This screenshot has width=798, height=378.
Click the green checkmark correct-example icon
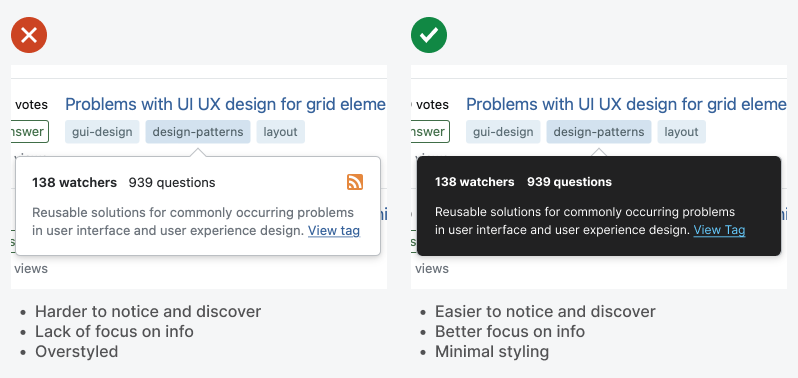429,35
